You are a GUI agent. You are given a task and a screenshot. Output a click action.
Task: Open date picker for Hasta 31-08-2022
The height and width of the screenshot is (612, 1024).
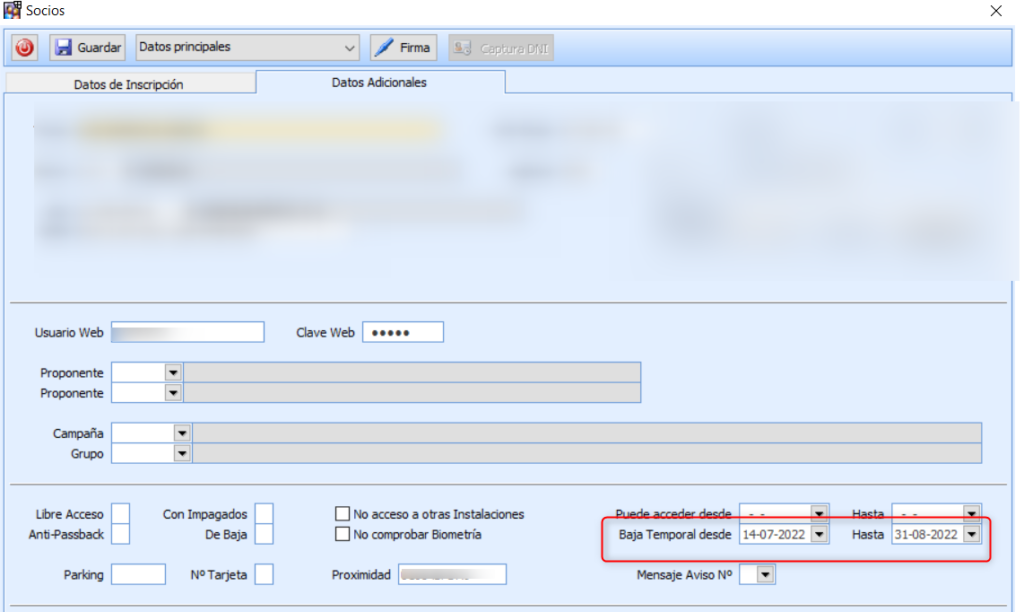[971, 534]
